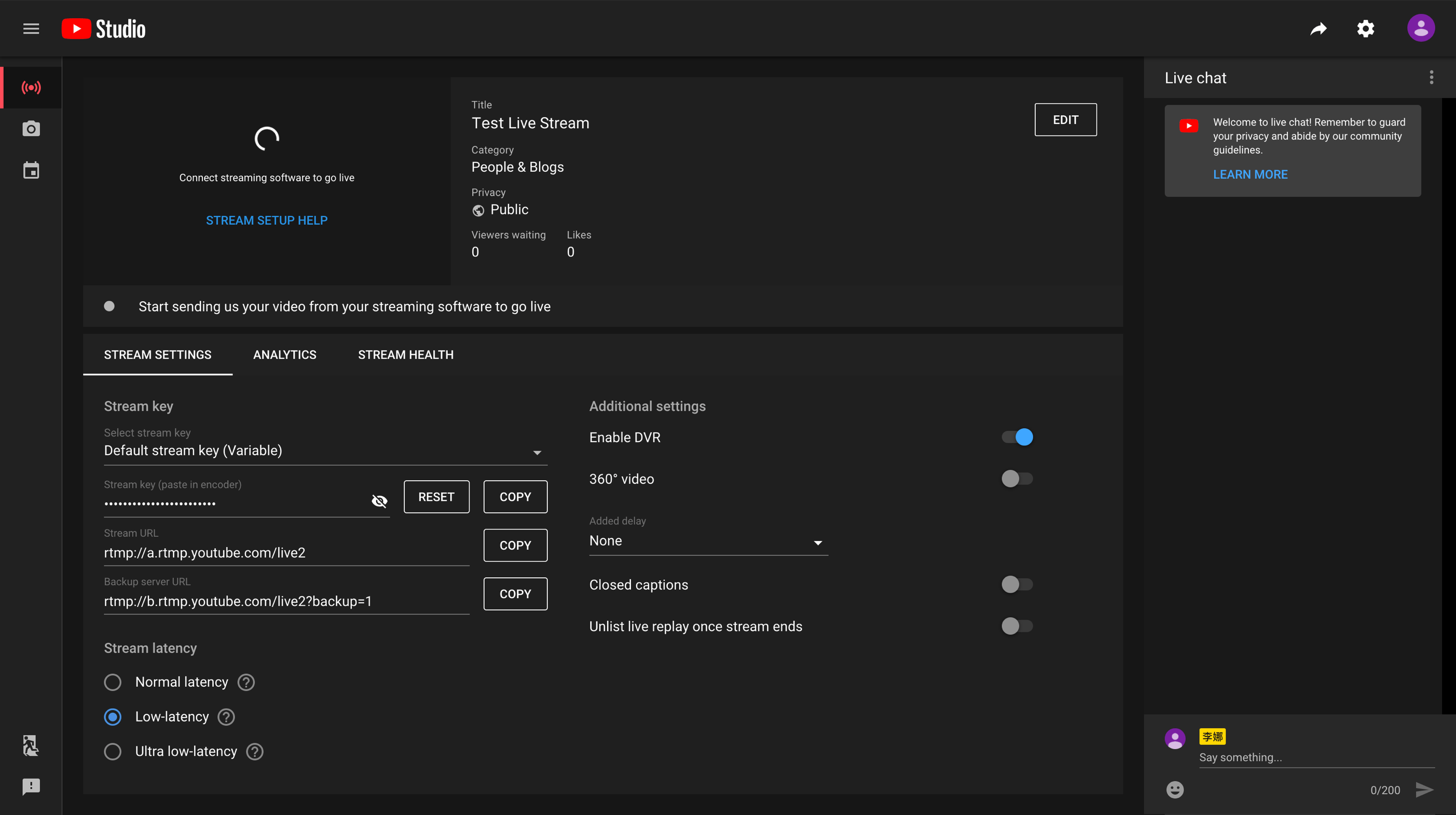Open the Added delay dropdown
Image resolution: width=1456 pixels, height=815 pixels.
click(708, 541)
